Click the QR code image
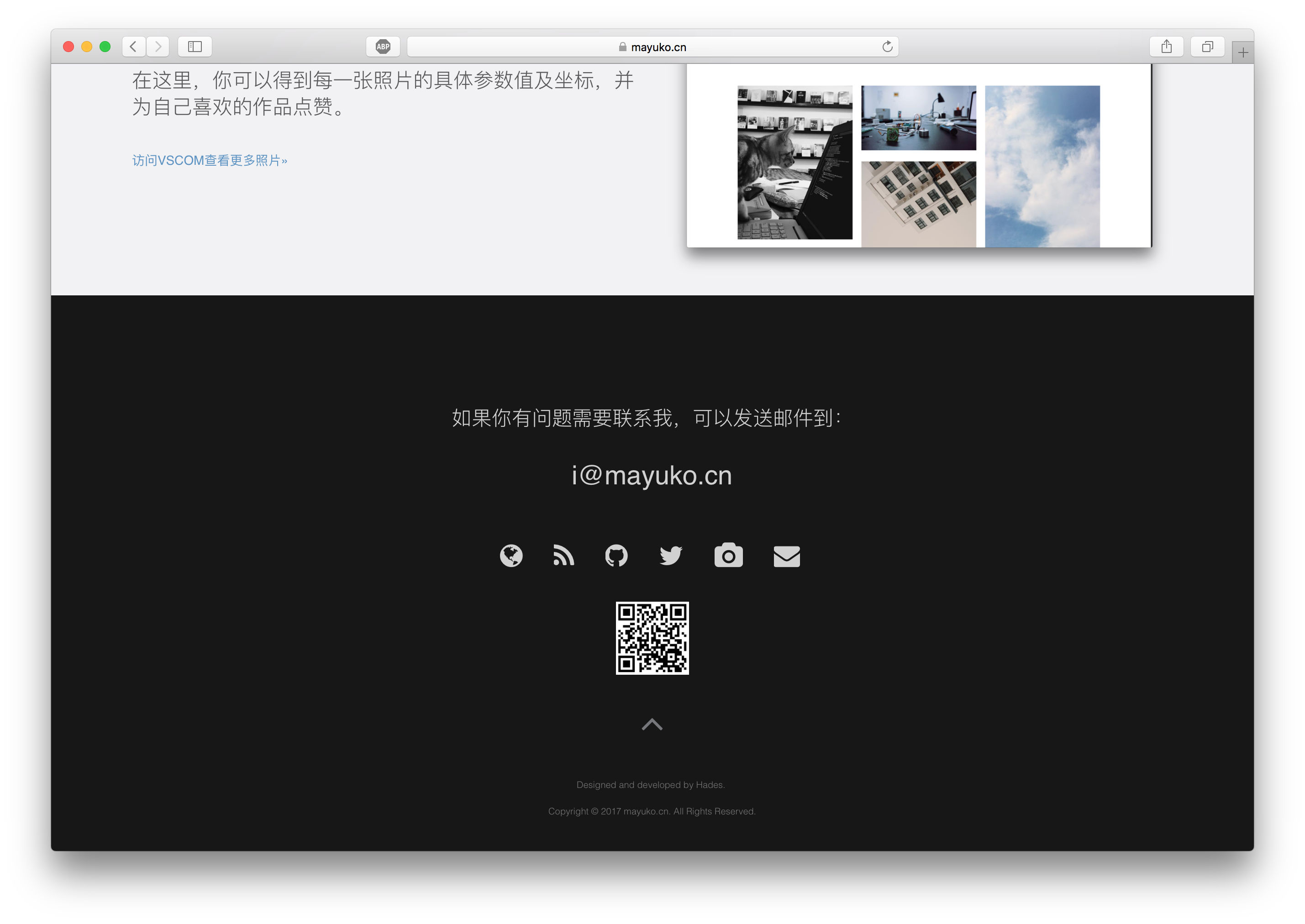This screenshot has width=1305, height=924. pyautogui.click(x=652, y=638)
